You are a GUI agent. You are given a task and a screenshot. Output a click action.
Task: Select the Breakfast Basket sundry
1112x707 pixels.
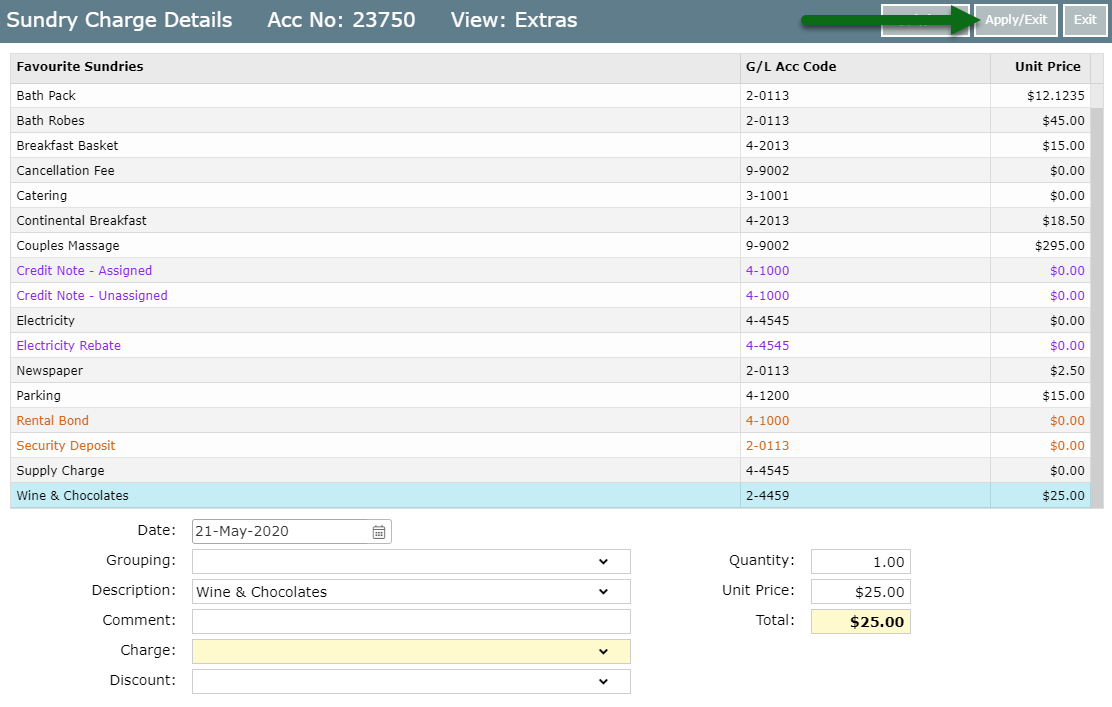[x=550, y=145]
